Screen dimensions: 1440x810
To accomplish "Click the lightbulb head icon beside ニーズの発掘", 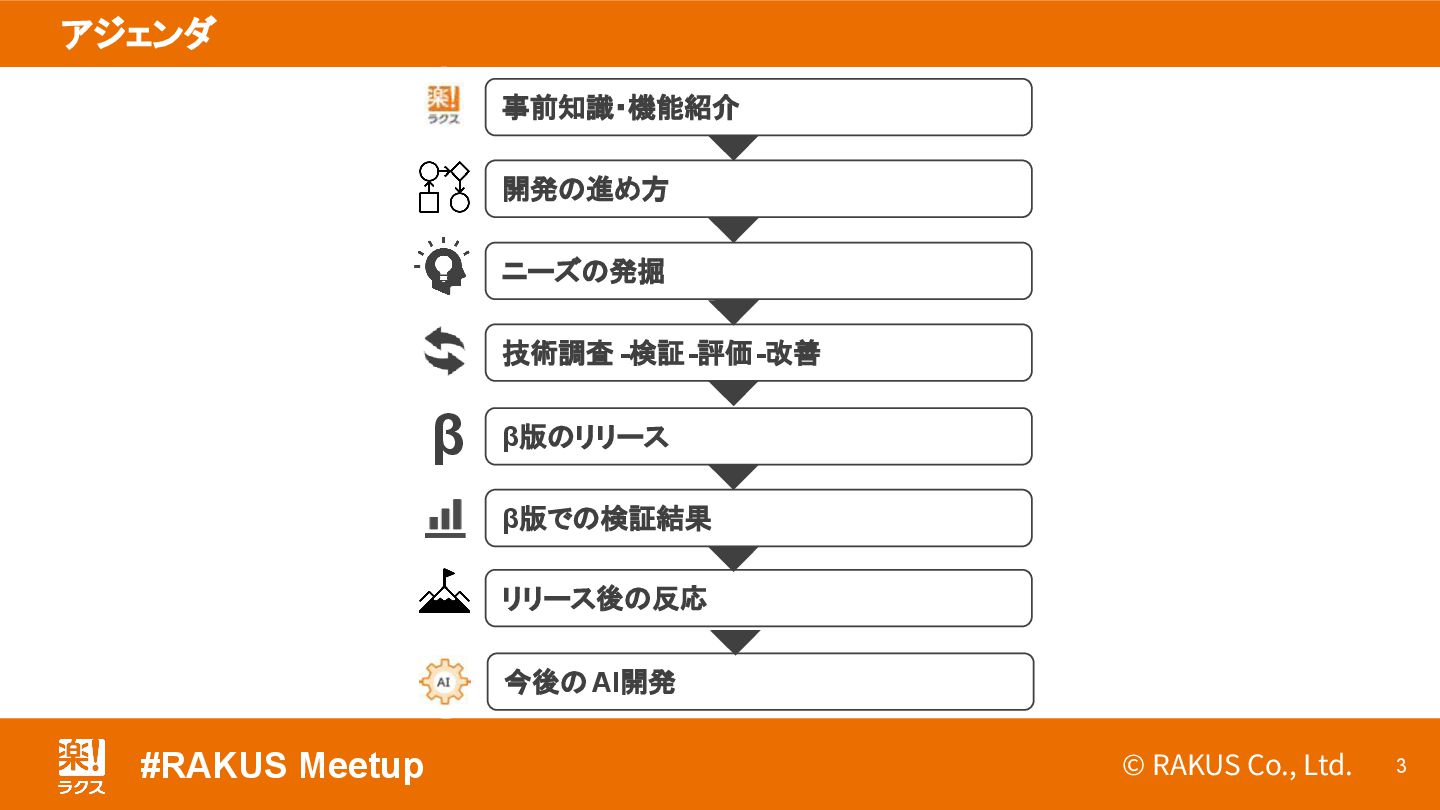I will [442, 267].
